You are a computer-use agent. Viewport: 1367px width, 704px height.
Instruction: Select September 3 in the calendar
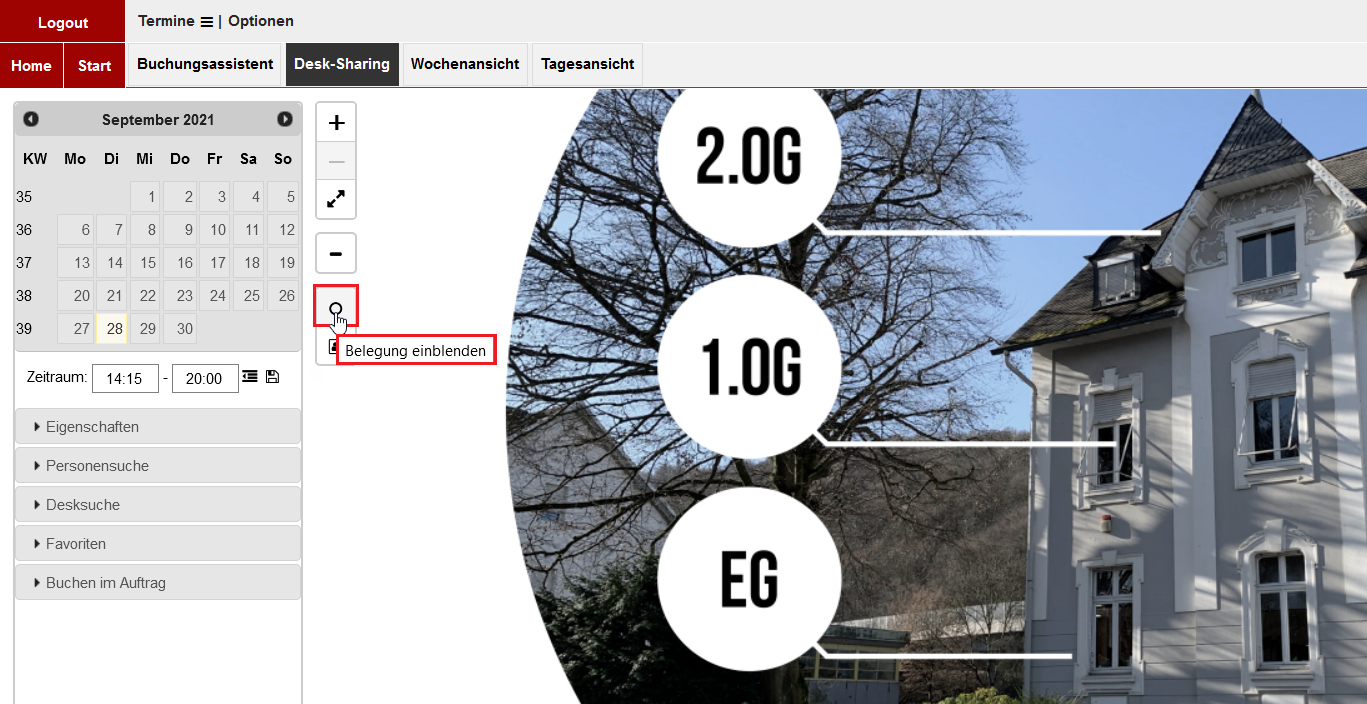click(x=214, y=197)
